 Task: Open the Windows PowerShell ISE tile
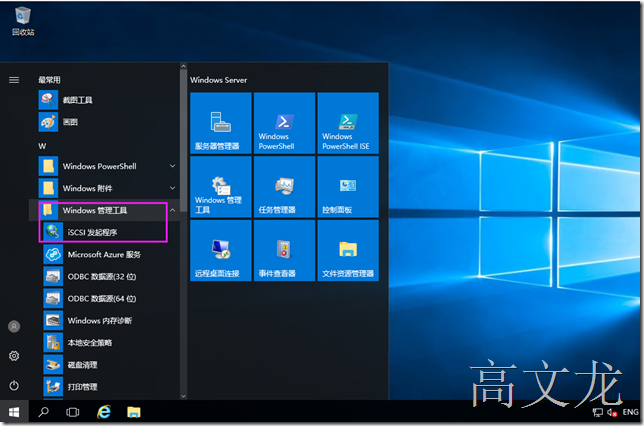[348, 123]
